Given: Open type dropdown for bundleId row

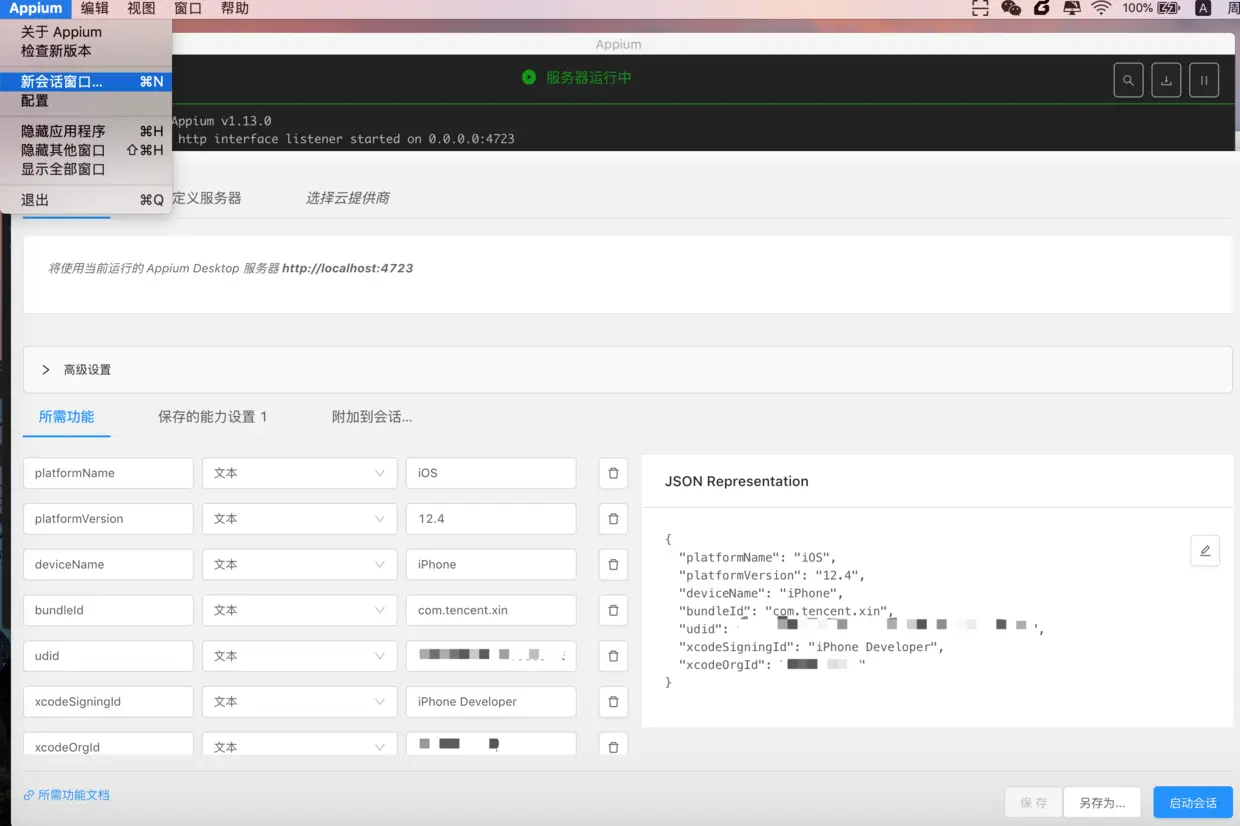Looking at the screenshot, I should (300, 610).
